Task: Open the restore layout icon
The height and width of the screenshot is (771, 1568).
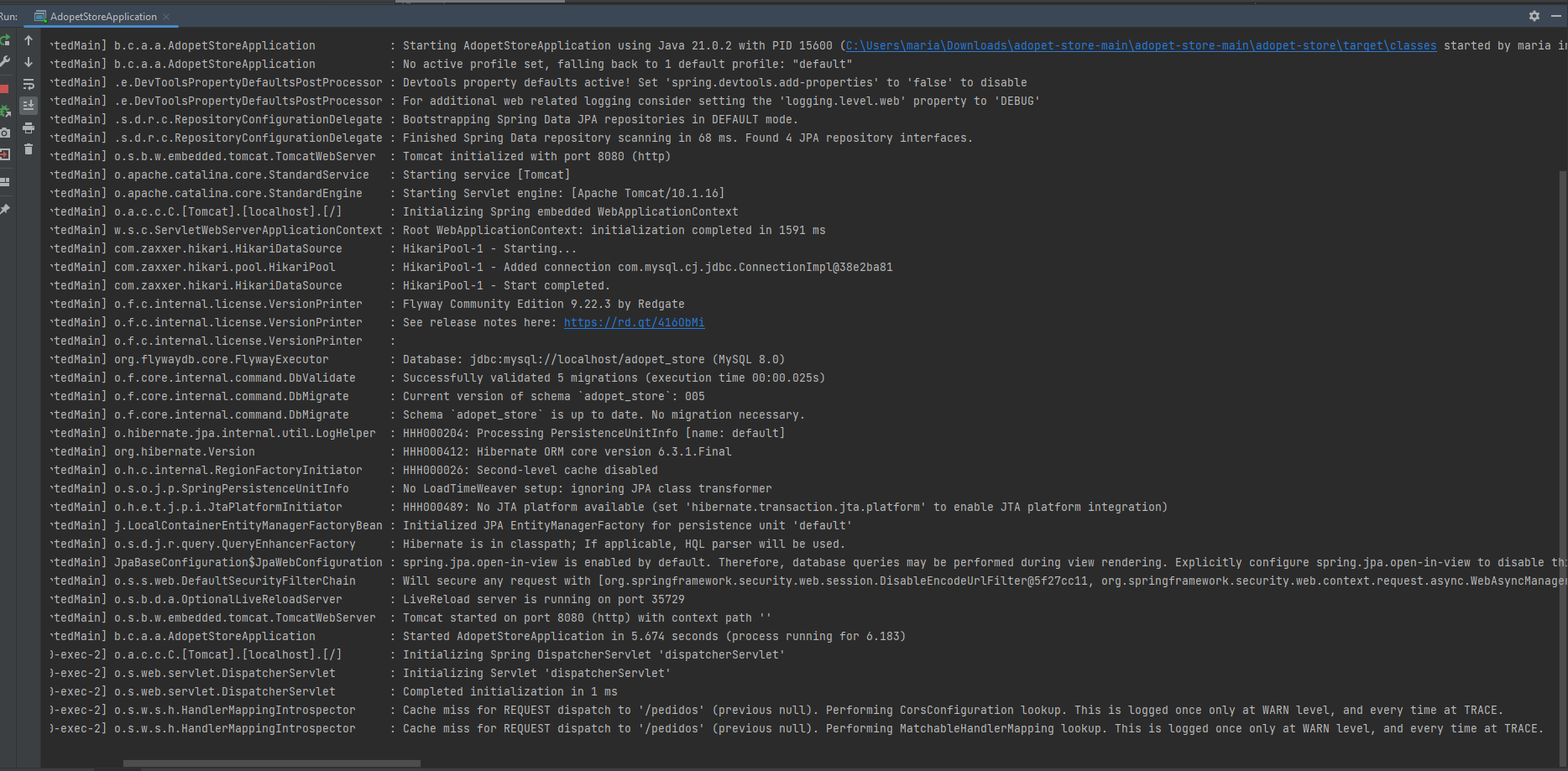Action: pos(5,181)
